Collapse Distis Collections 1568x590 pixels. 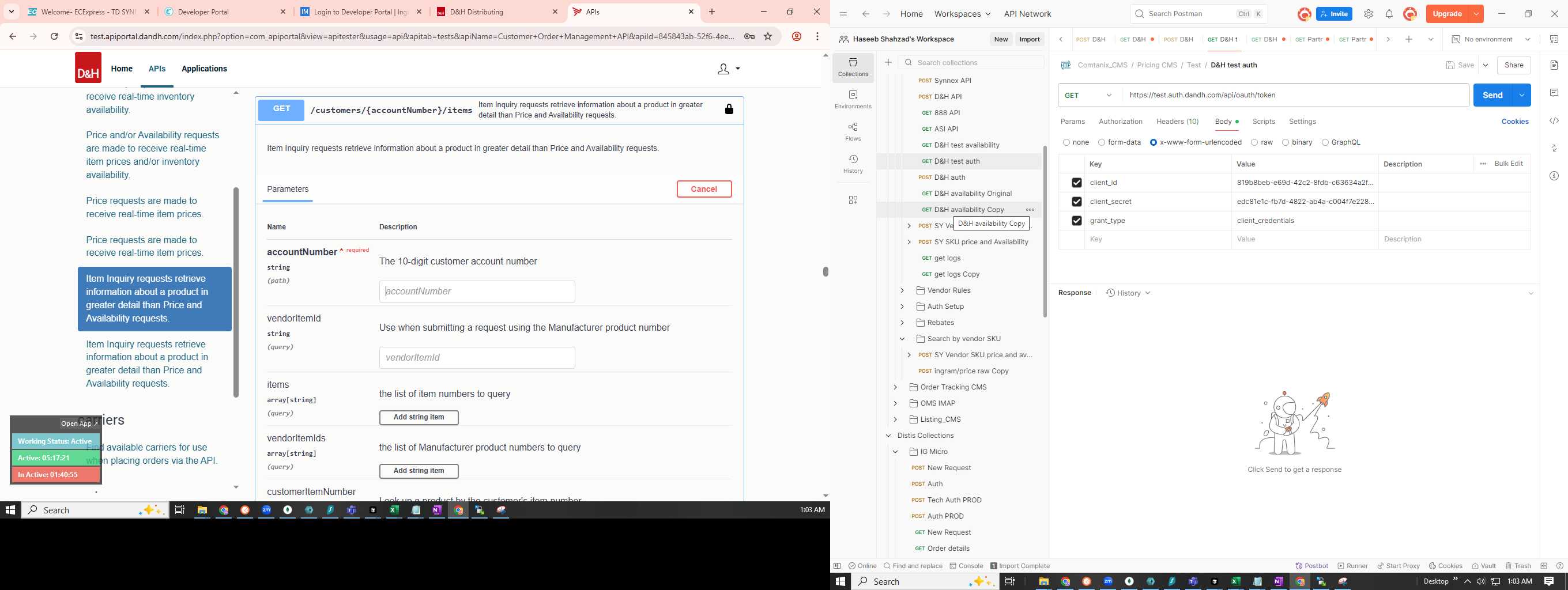888,436
